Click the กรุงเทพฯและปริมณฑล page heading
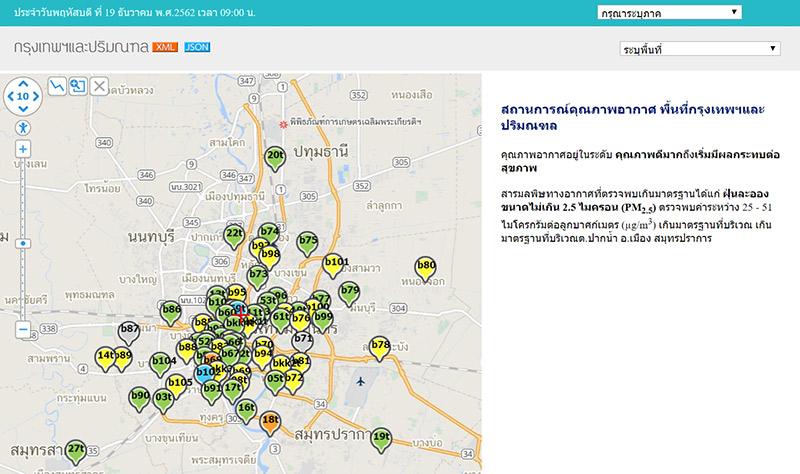The height and width of the screenshot is (474, 800). (81, 47)
